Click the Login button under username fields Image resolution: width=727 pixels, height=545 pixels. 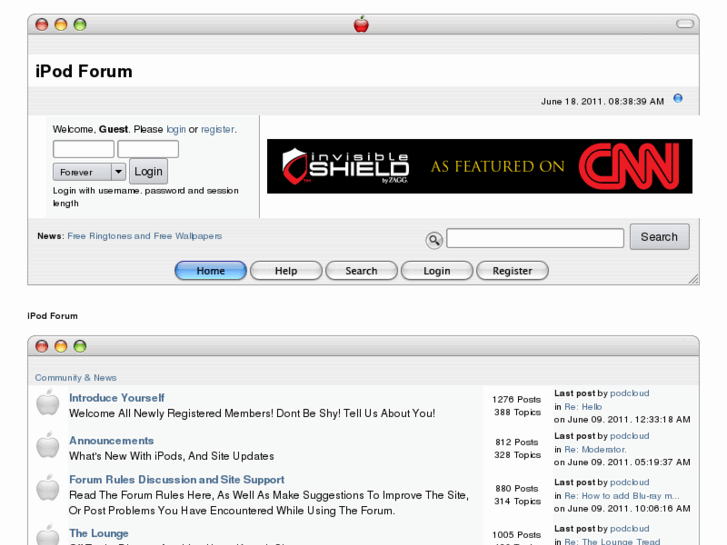point(148,172)
